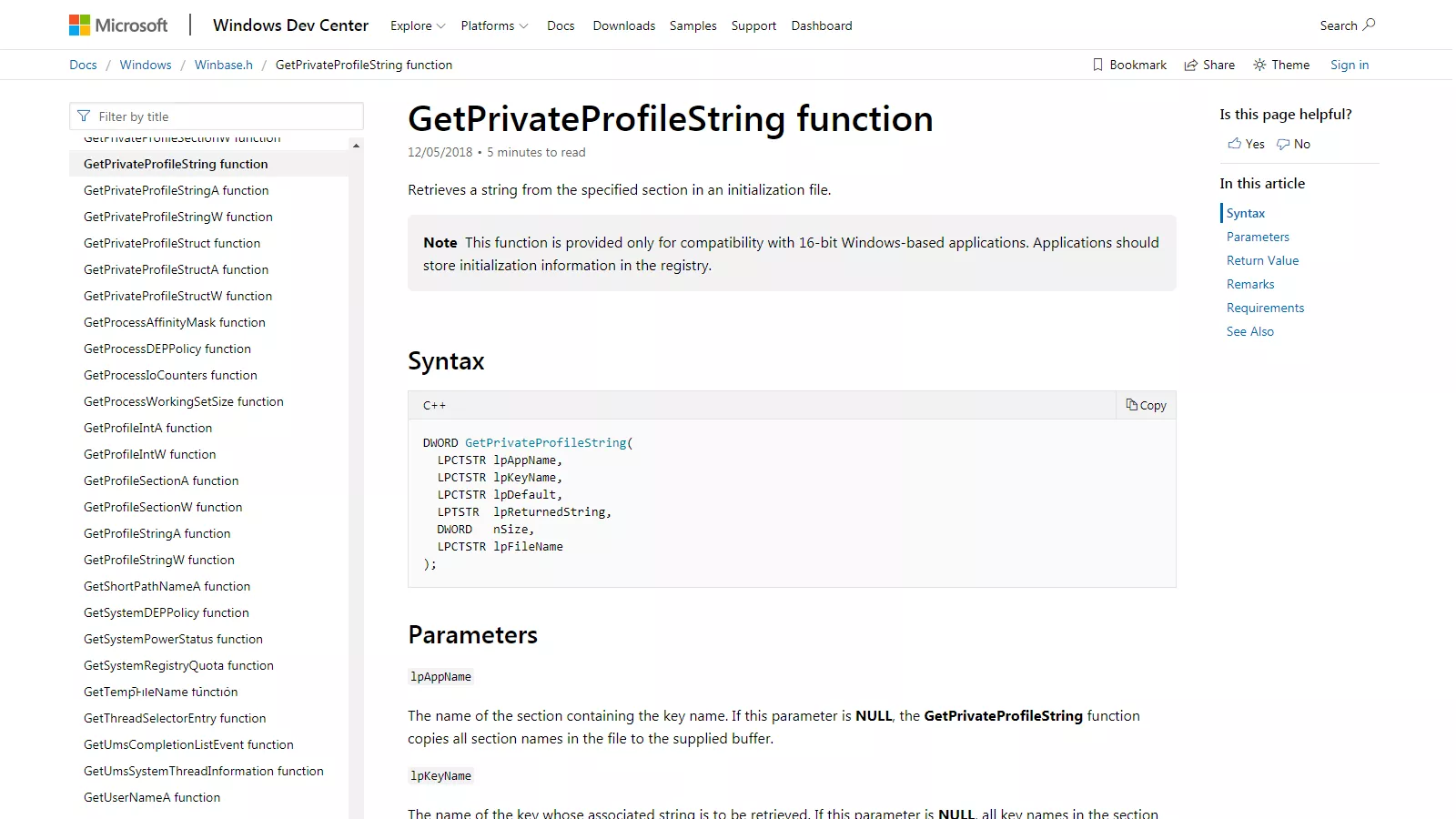The image size is (1456, 819).
Task: Open the Docs menu item
Action: click(561, 25)
